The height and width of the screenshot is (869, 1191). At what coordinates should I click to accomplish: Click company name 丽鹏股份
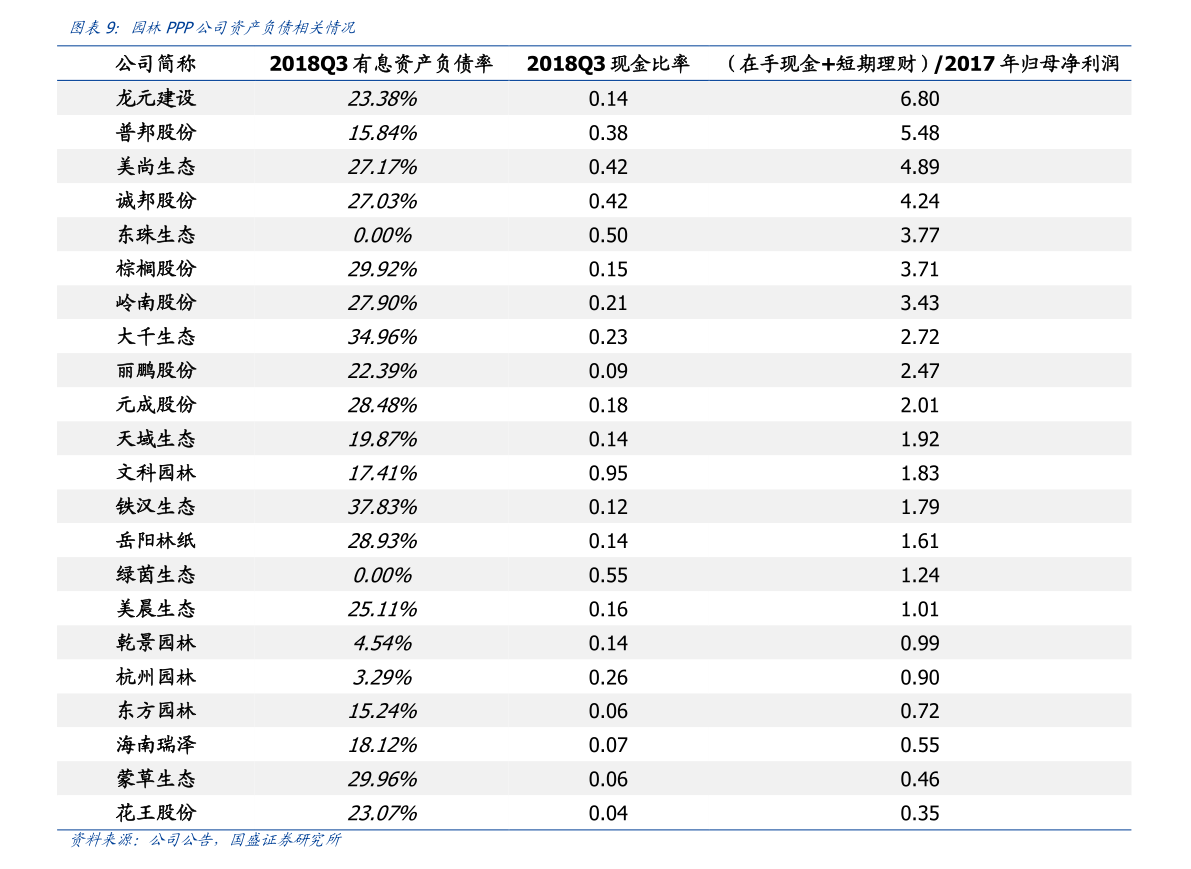pyautogui.click(x=156, y=371)
